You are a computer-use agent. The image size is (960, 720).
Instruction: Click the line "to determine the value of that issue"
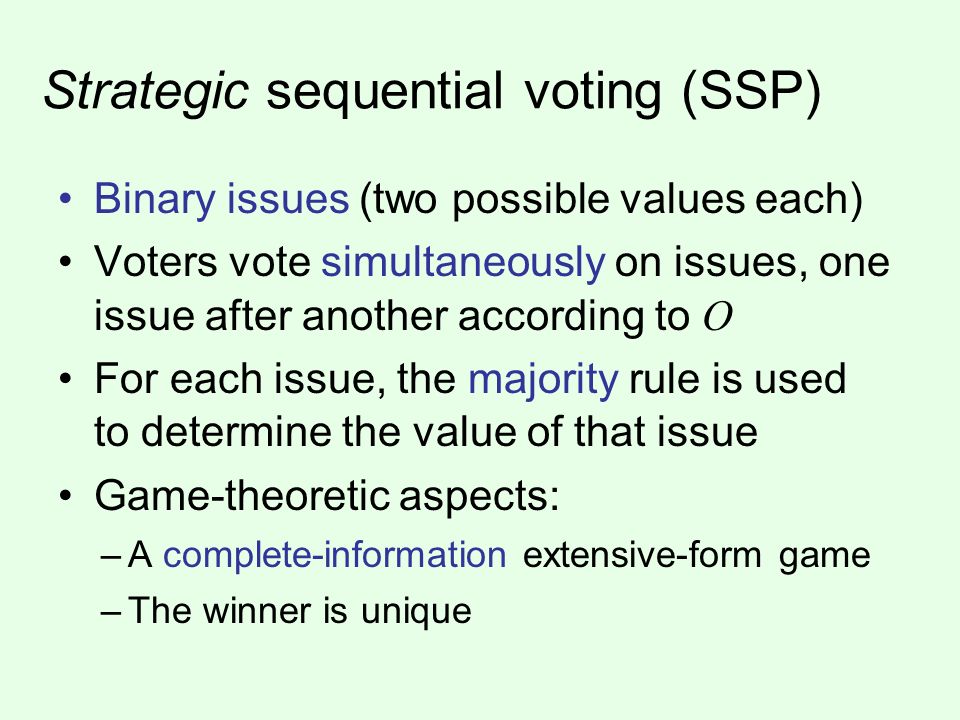(426, 431)
